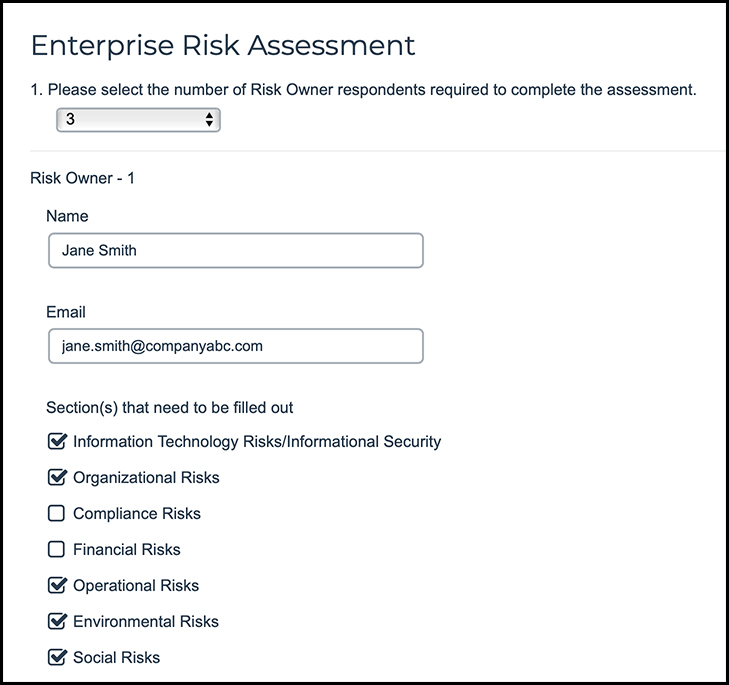
Task: Click the 'Social Risks' label text
Action: point(116,657)
